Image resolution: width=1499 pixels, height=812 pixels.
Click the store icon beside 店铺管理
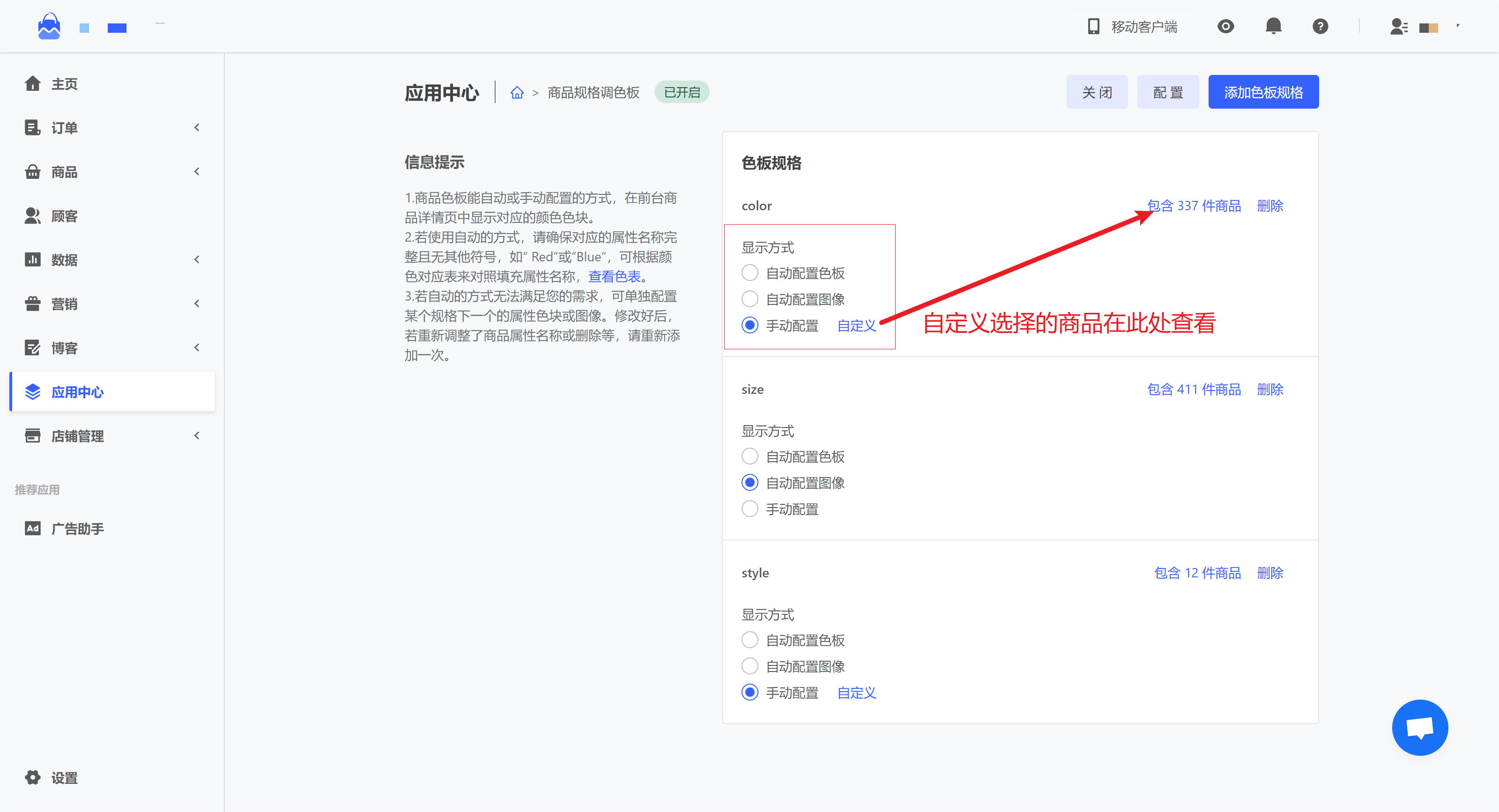pyautogui.click(x=33, y=436)
